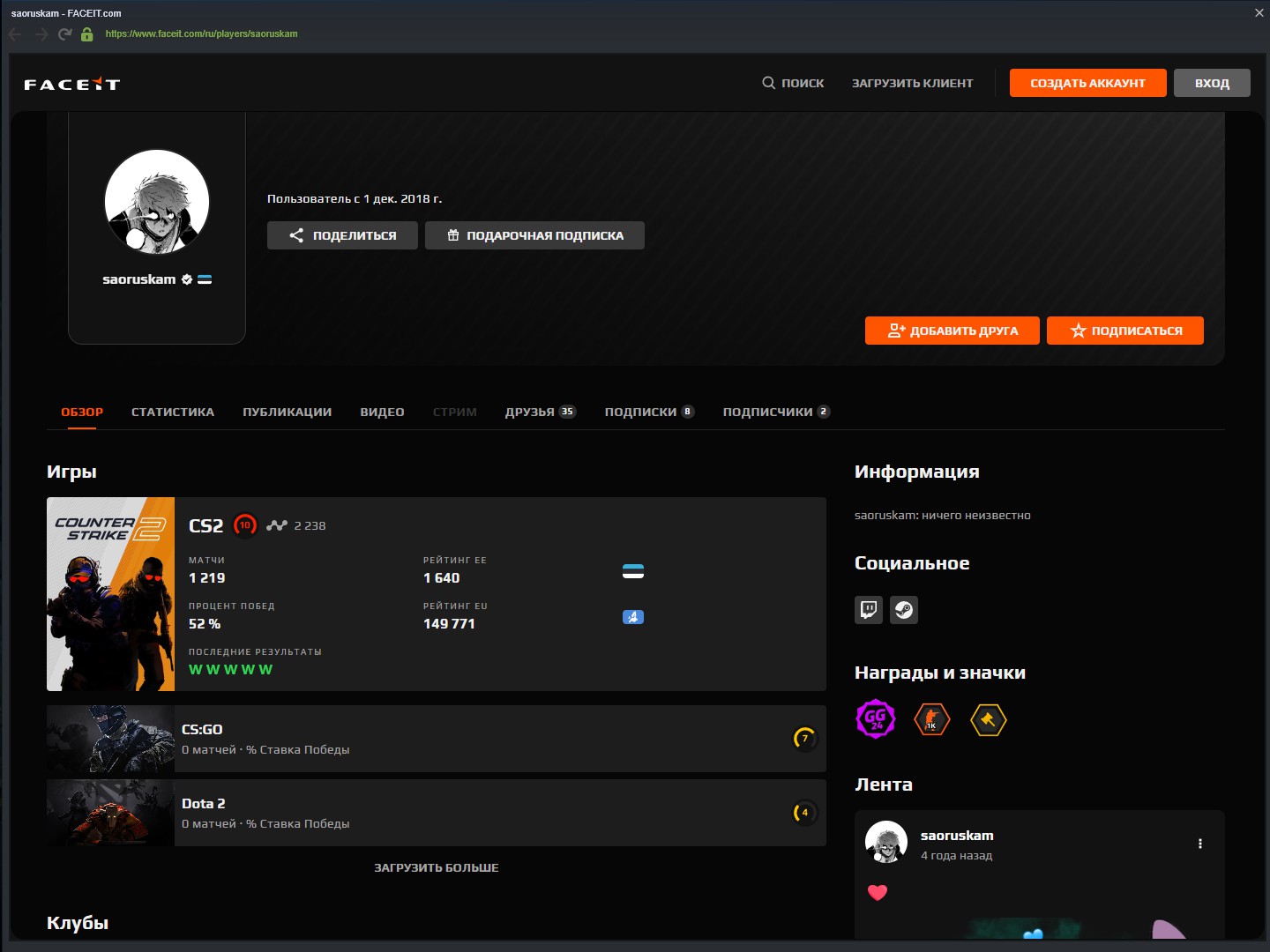The width and height of the screenshot is (1270, 952).
Task: Click the 'saoruskam - FACEIT.com' window title
Action: (x=66, y=13)
